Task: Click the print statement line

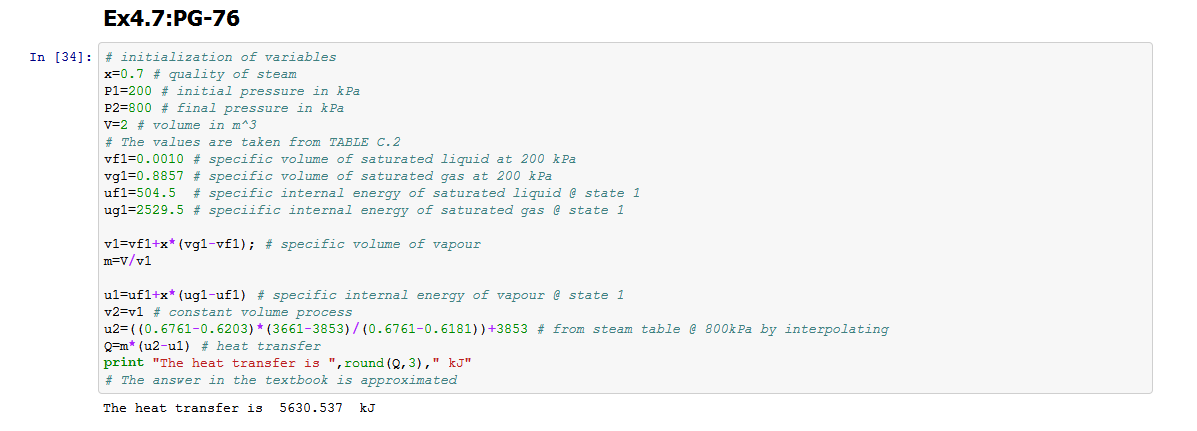Action: coord(287,363)
